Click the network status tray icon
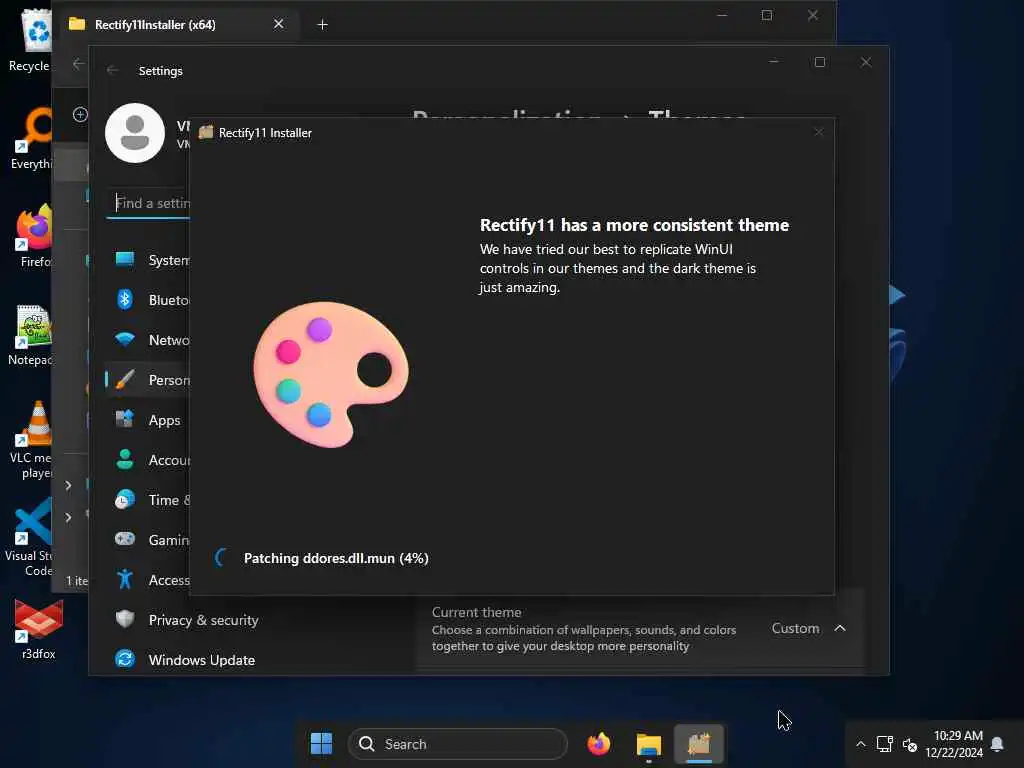The image size is (1024, 768). (x=885, y=744)
